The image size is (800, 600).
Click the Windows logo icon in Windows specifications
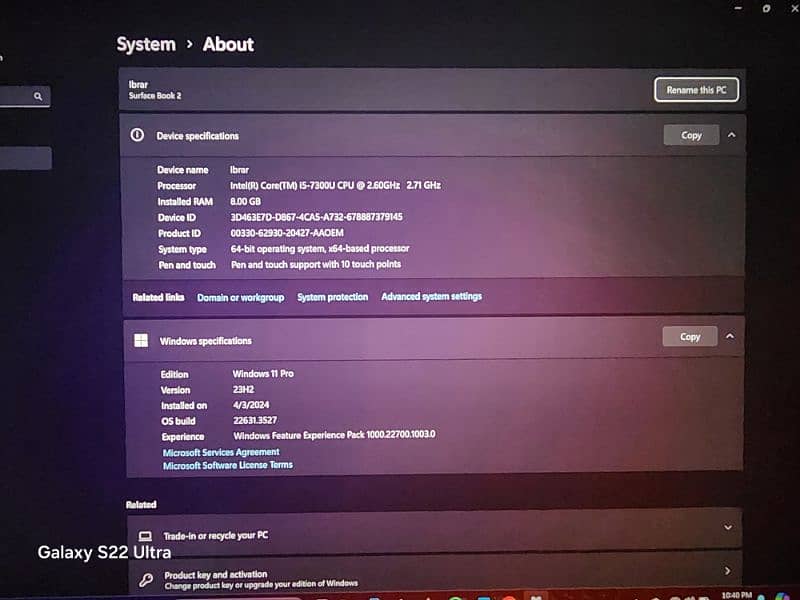tap(141, 340)
